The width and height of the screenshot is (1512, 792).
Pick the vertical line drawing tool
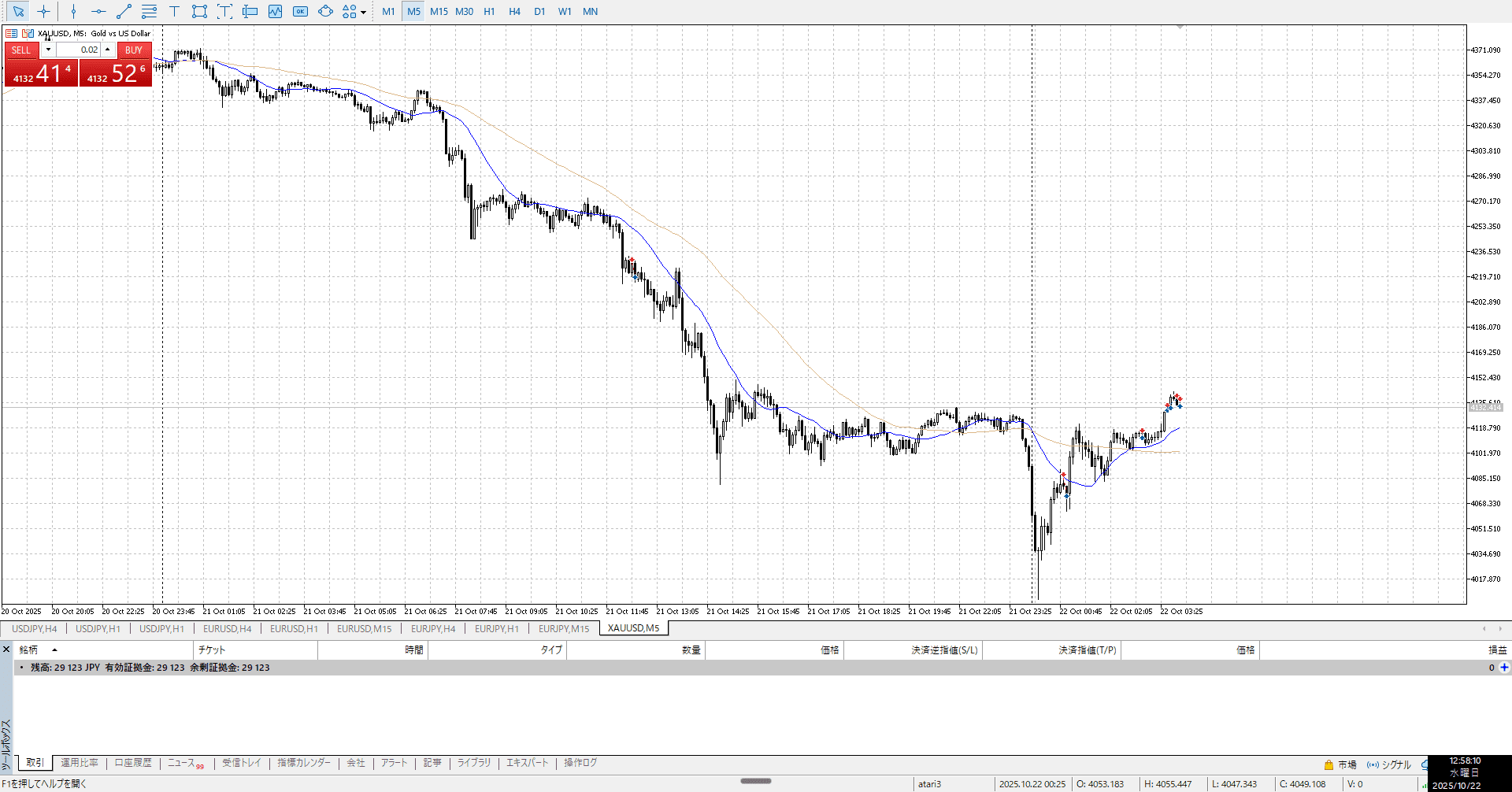73,11
